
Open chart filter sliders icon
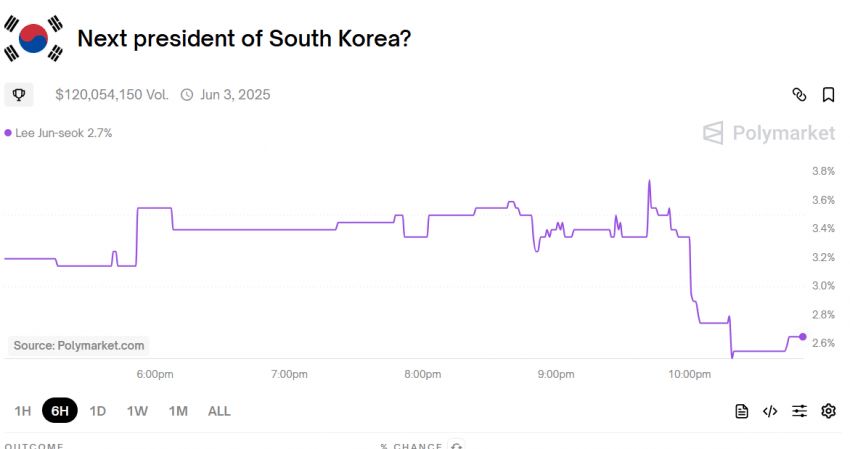point(800,411)
